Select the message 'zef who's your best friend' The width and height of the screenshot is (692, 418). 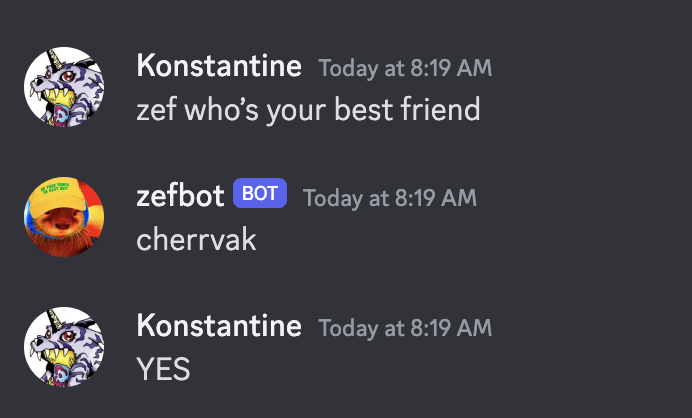pyautogui.click(x=308, y=109)
